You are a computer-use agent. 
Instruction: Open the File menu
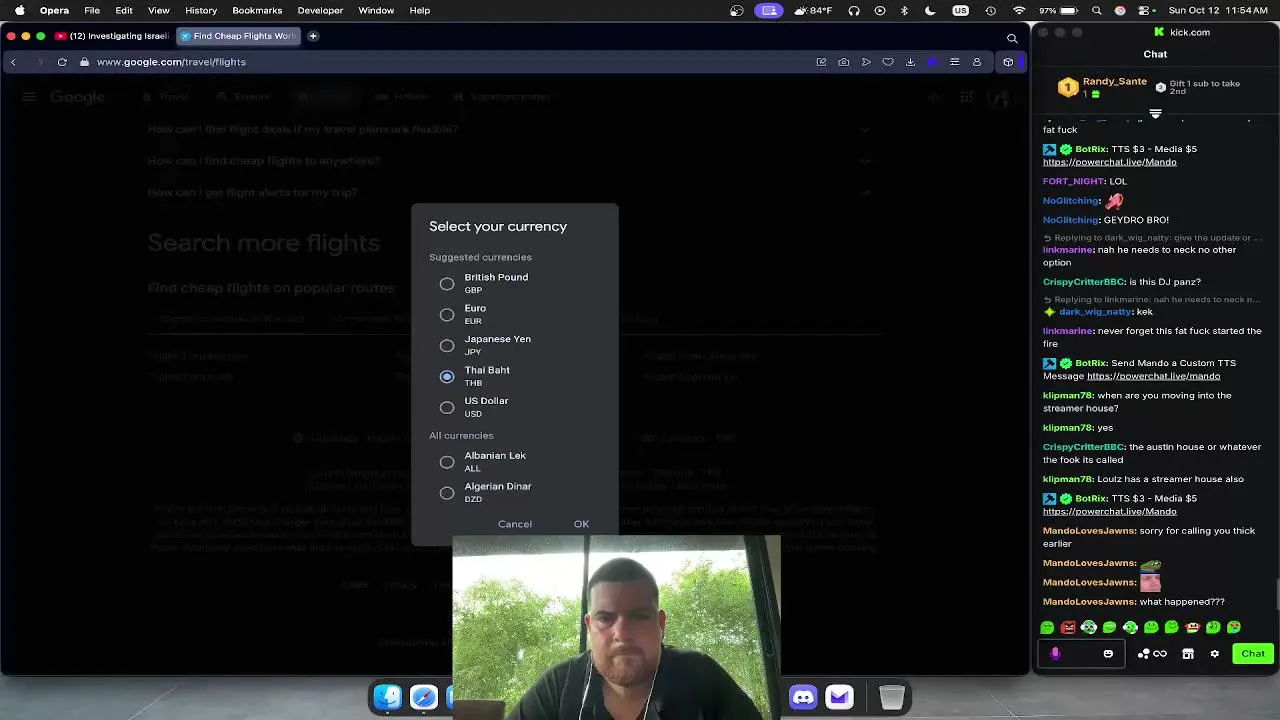(92, 10)
